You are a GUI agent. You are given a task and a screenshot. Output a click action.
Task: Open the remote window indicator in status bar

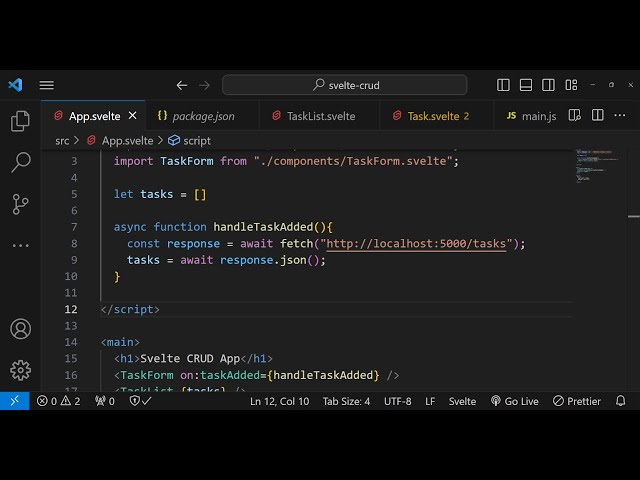click(x=14, y=401)
